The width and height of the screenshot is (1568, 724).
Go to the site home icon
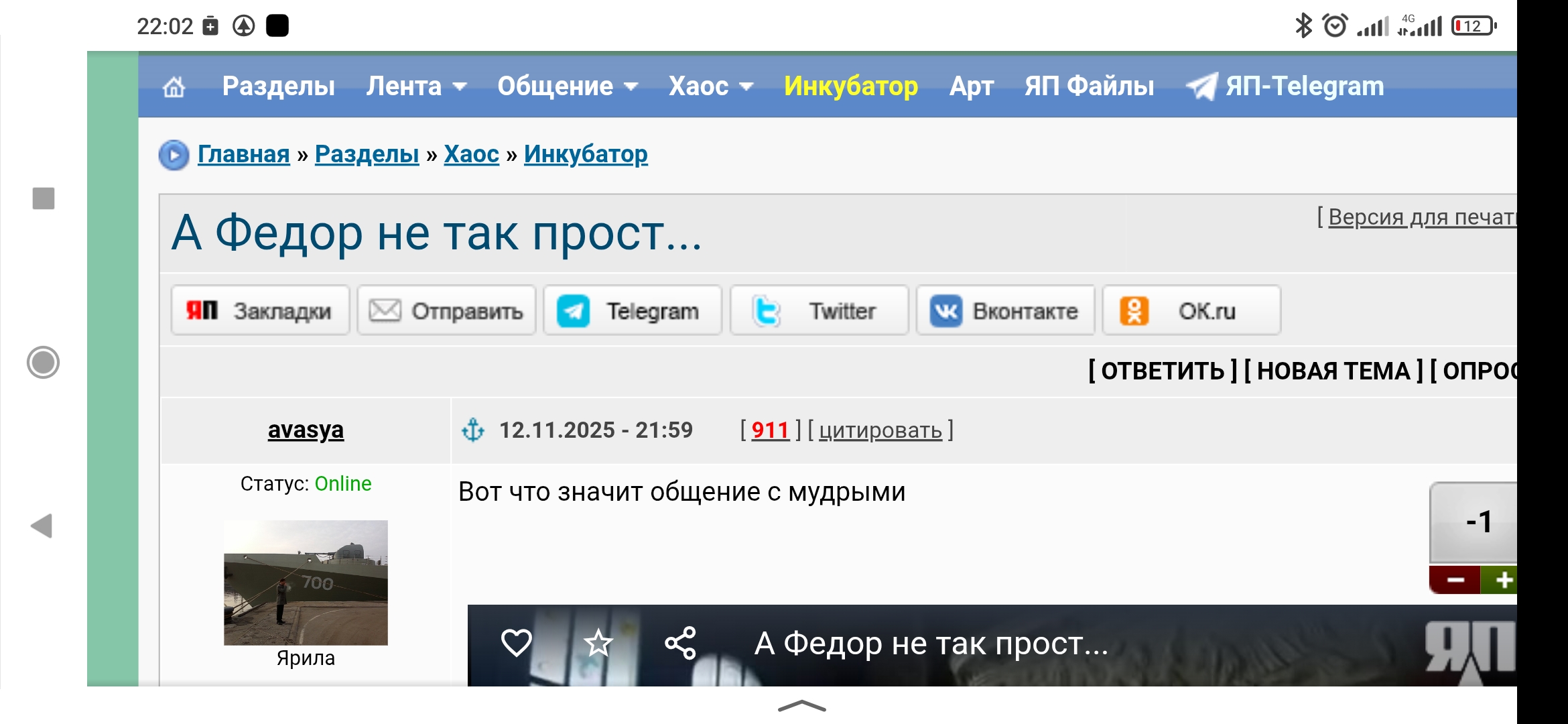[x=174, y=86]
